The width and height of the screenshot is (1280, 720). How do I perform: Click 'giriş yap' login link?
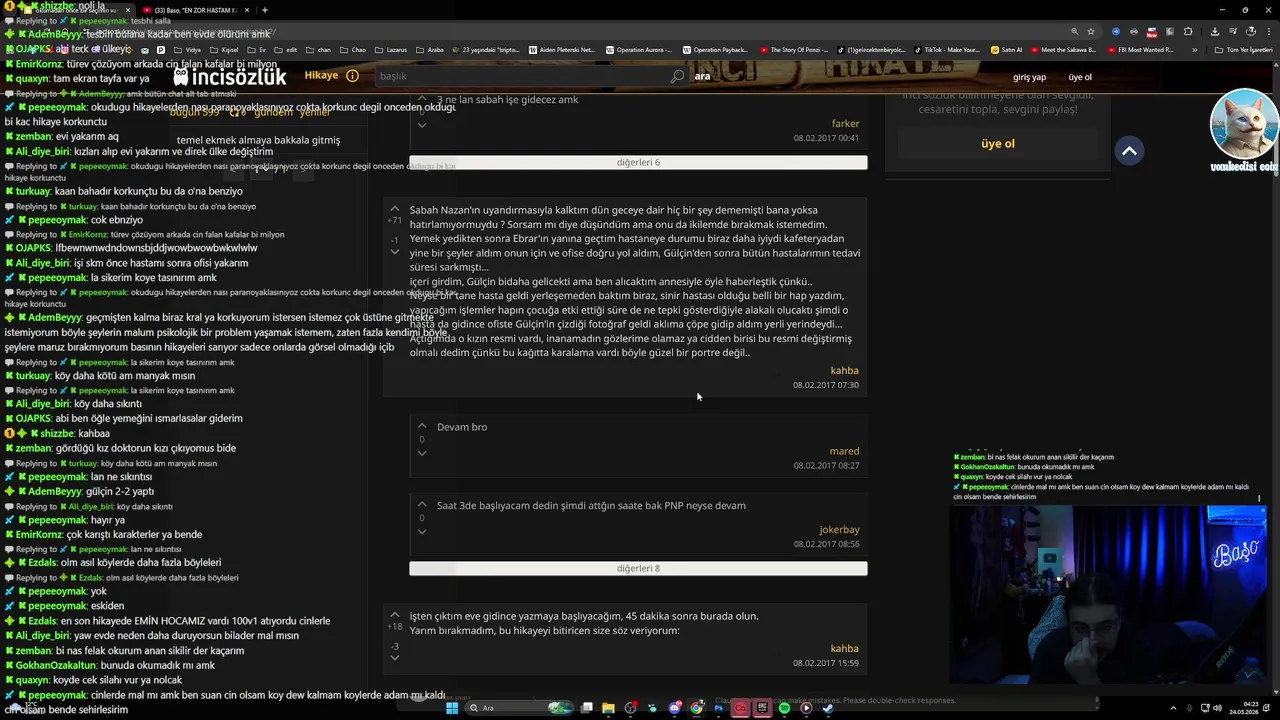[x=1029, y=77]
